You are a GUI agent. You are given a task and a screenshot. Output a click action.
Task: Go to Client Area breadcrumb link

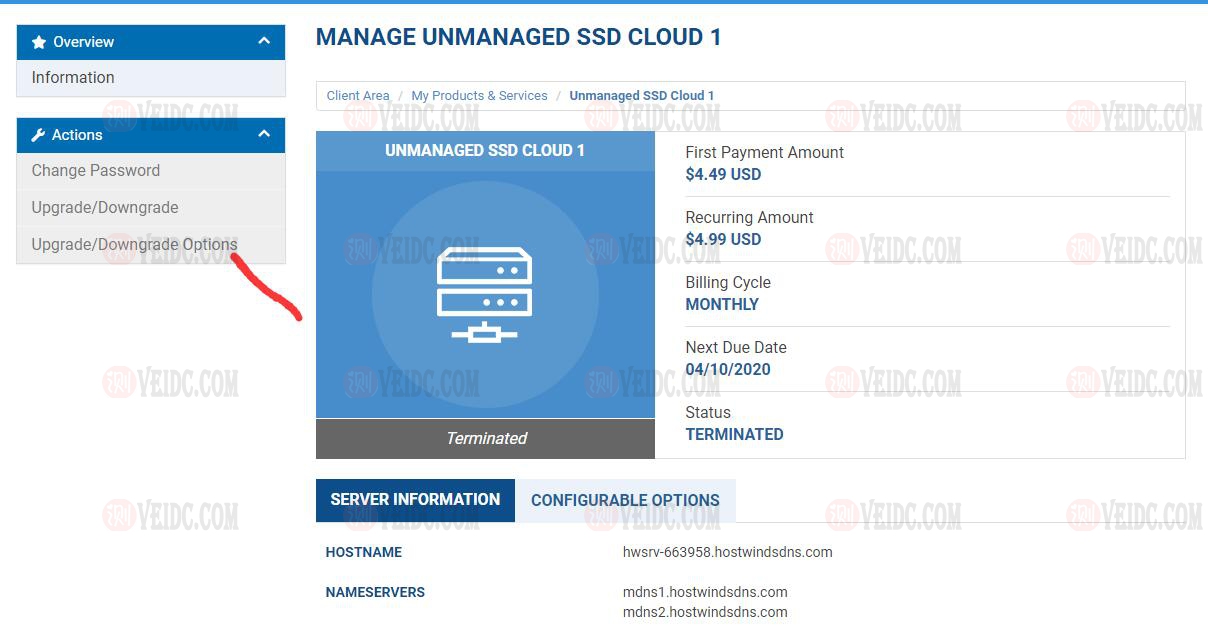(x=358, y=96)
